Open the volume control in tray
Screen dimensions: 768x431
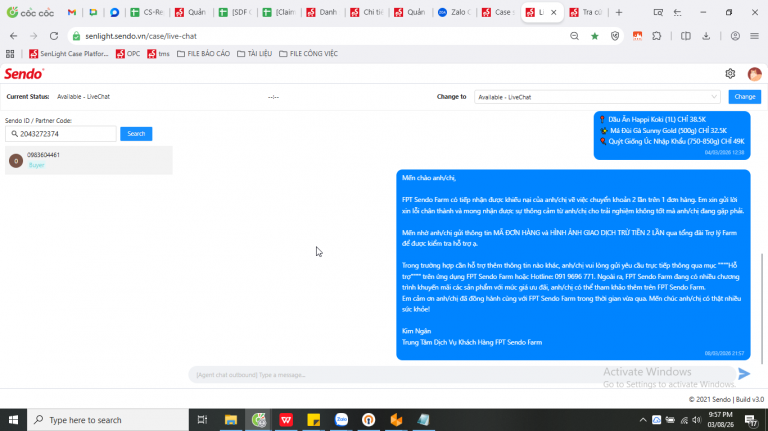point(697,420)
